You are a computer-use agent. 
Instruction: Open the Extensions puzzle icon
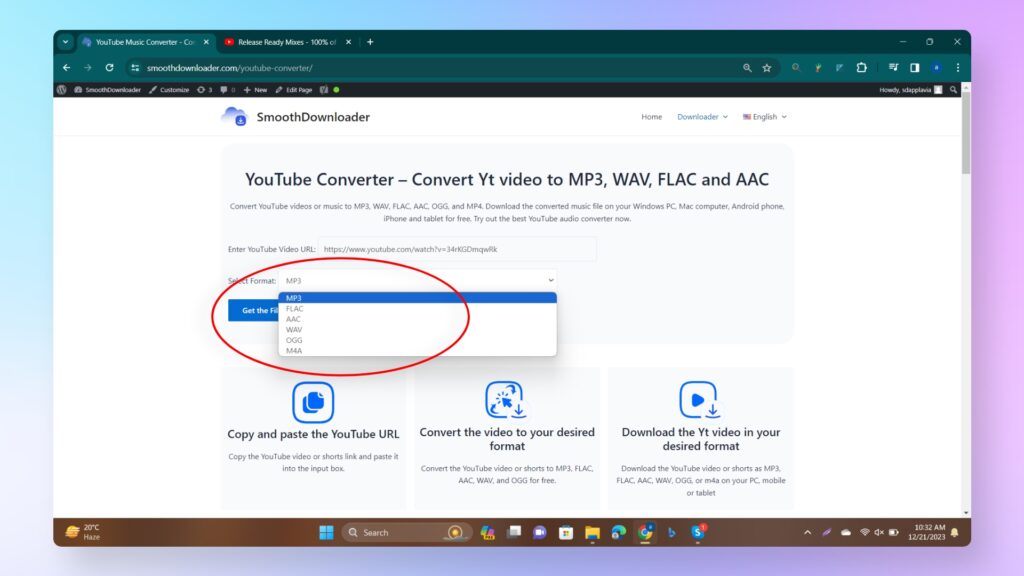(861, 68)
